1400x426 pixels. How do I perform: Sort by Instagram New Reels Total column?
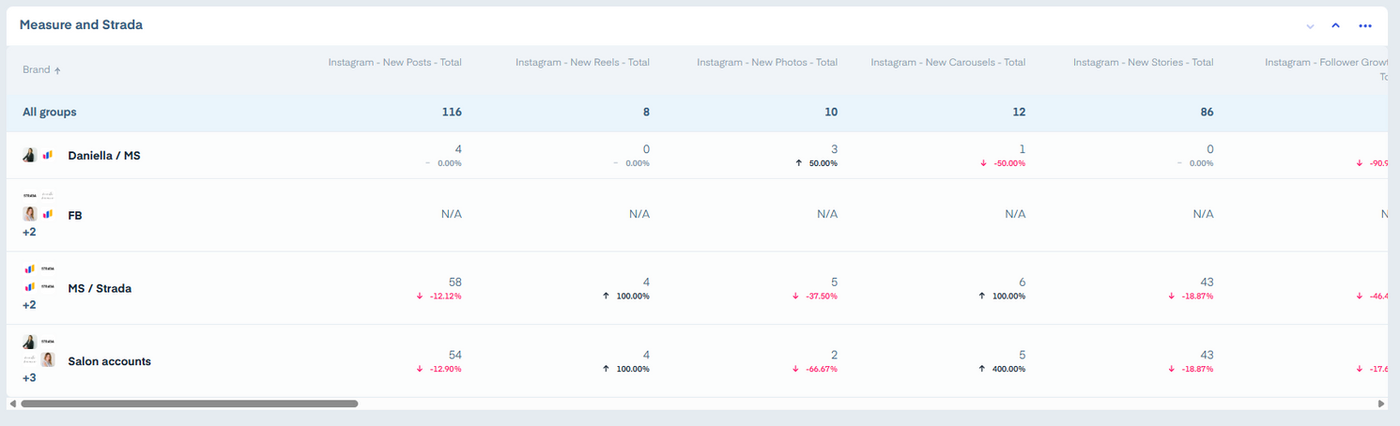[582, 62]
